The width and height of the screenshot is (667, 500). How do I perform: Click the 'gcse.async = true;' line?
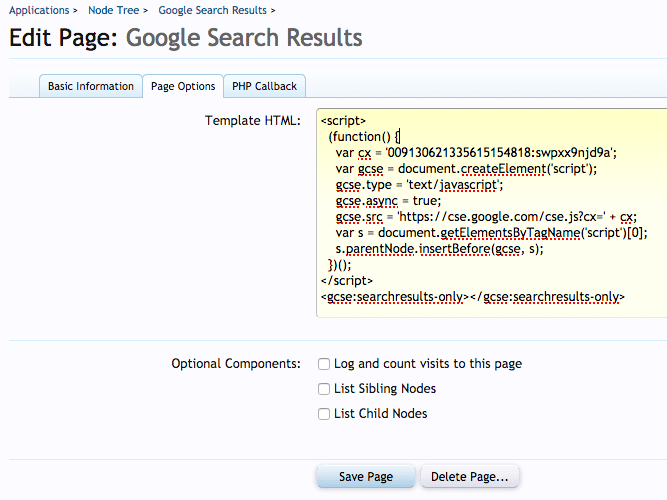[388, 201]
